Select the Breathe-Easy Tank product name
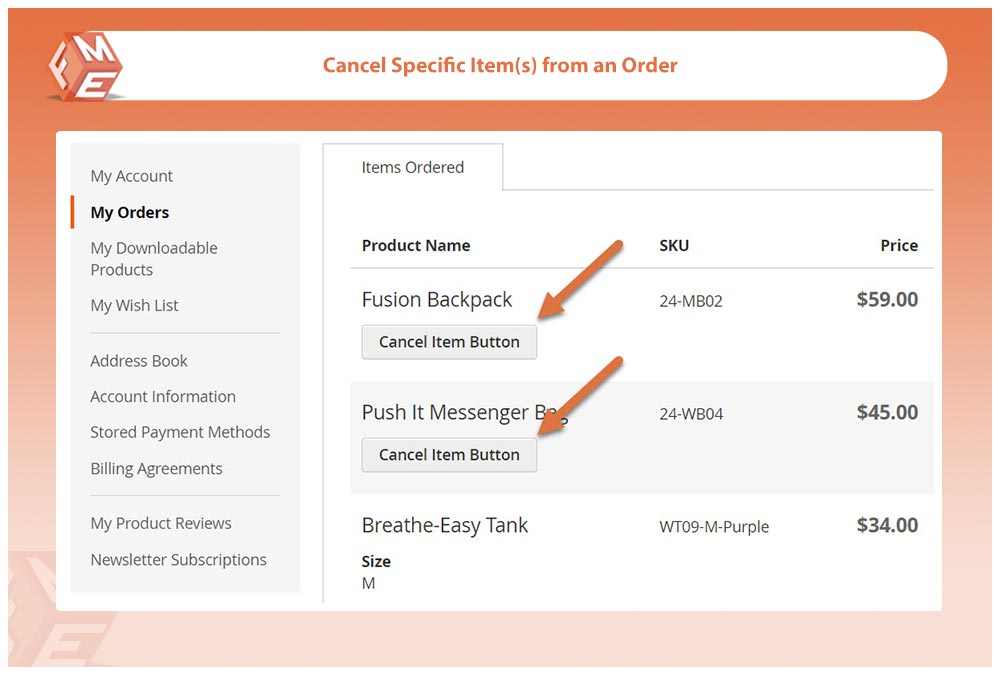Image resolution: width=1000 pixels, height=675 pixels. pos(444,526)
